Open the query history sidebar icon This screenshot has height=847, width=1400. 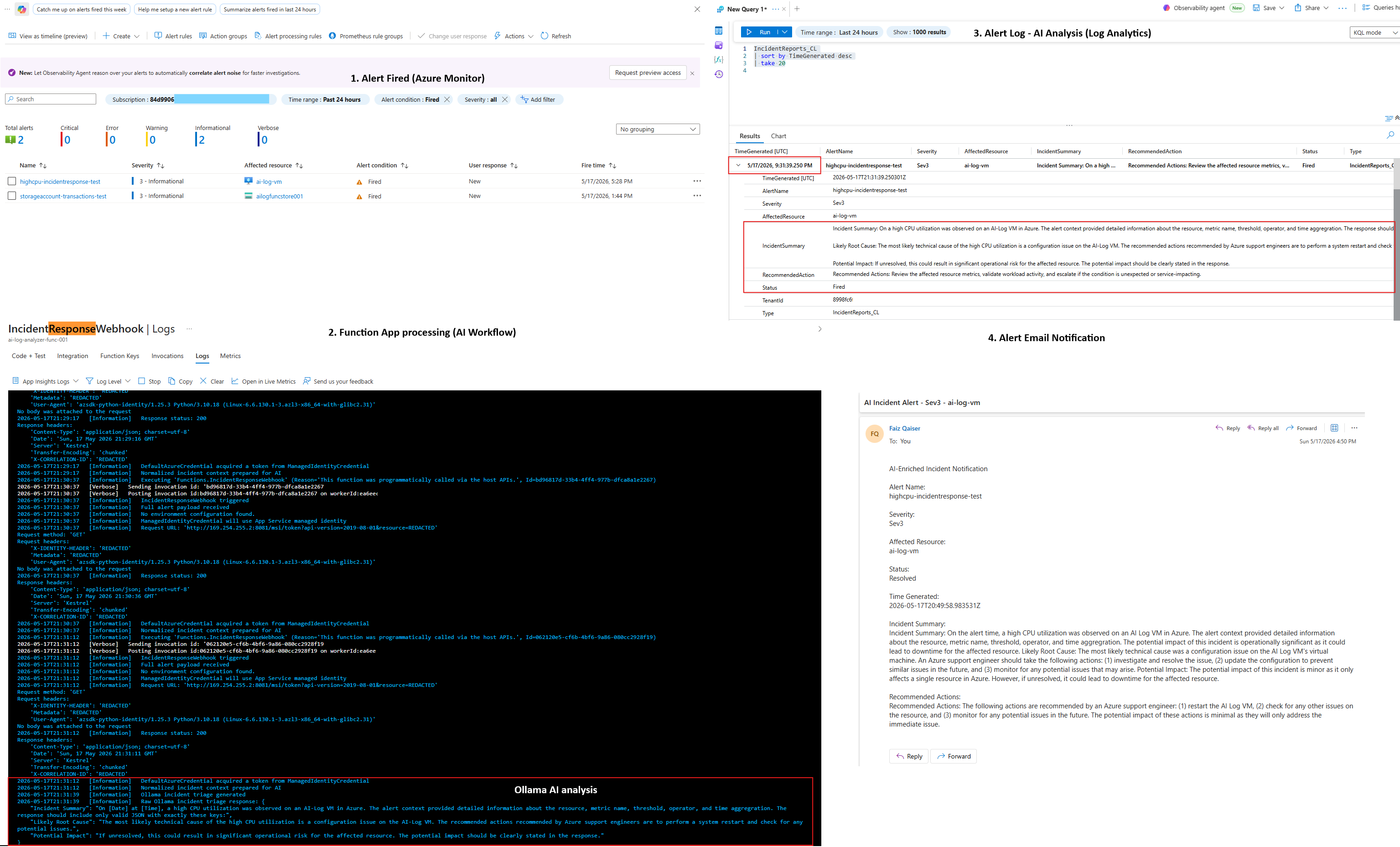click(719, 74)
